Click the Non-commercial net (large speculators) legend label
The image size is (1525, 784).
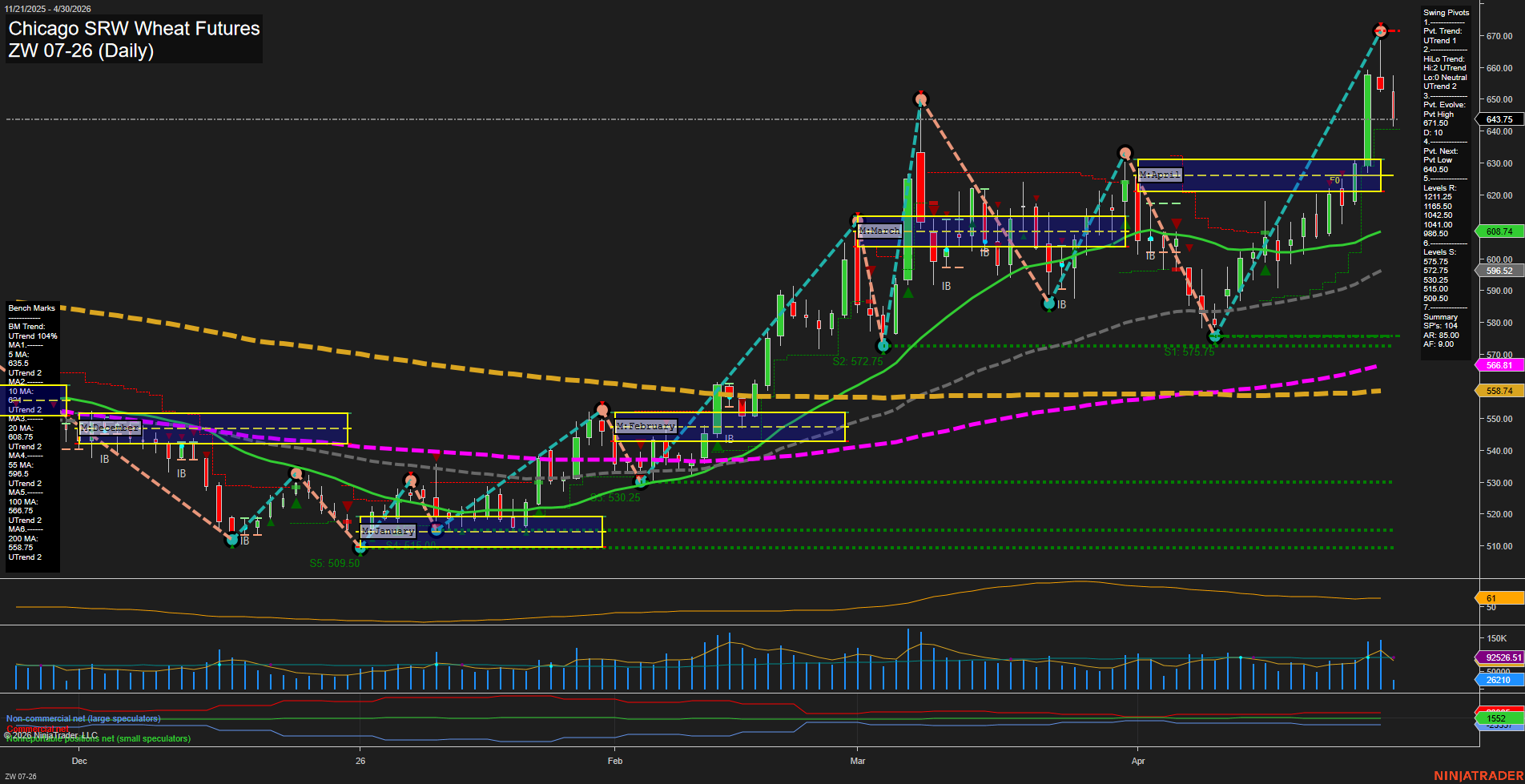[82, 718]
